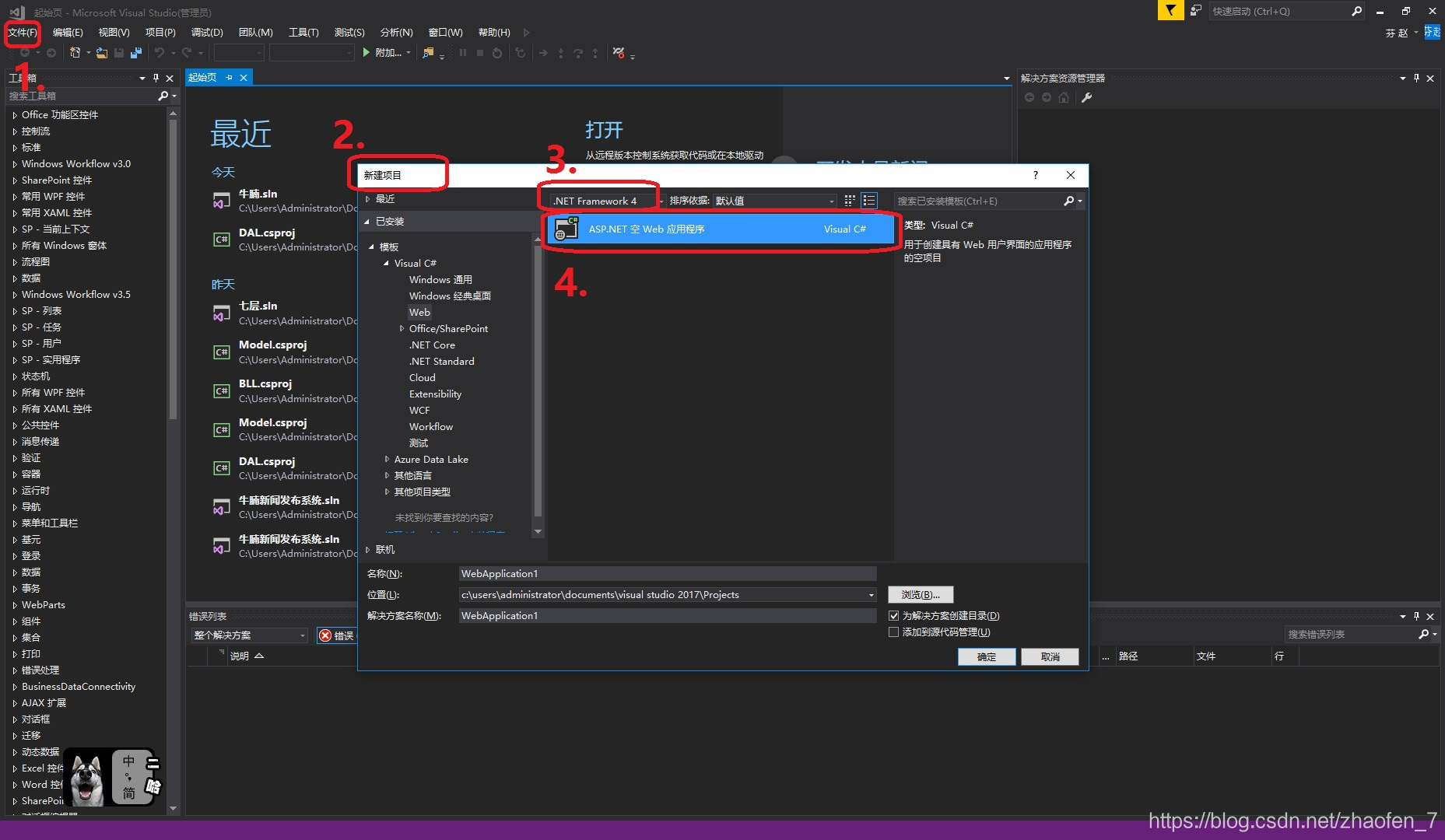Screen dimensions: 1445x840
Task: Pin the Start Page tab
Action: (229, 78)
